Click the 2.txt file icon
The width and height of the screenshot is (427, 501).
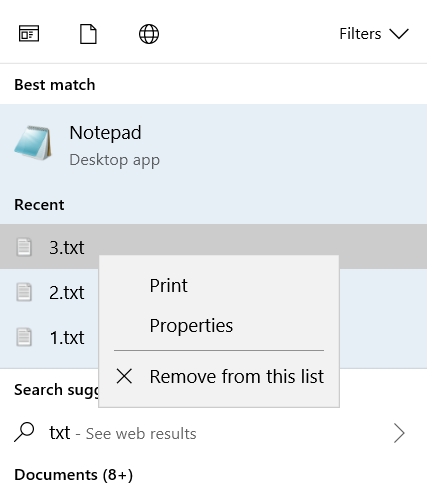click(x=24, y=292)
